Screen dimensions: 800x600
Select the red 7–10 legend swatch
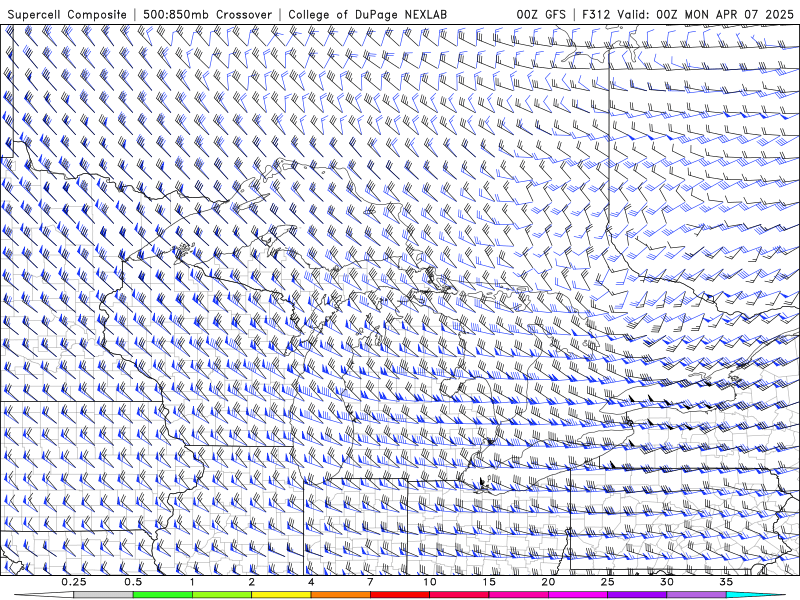tap(400, 595)
